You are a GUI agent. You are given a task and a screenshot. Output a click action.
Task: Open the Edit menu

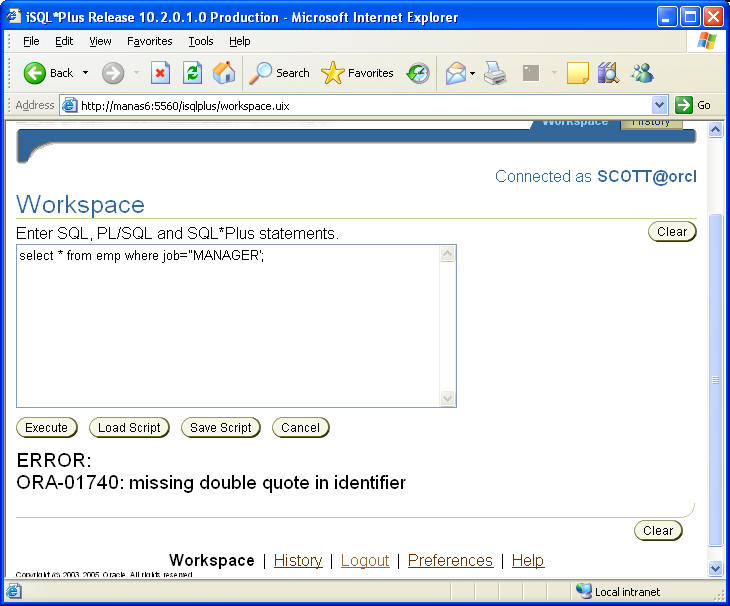click(64, 41)
